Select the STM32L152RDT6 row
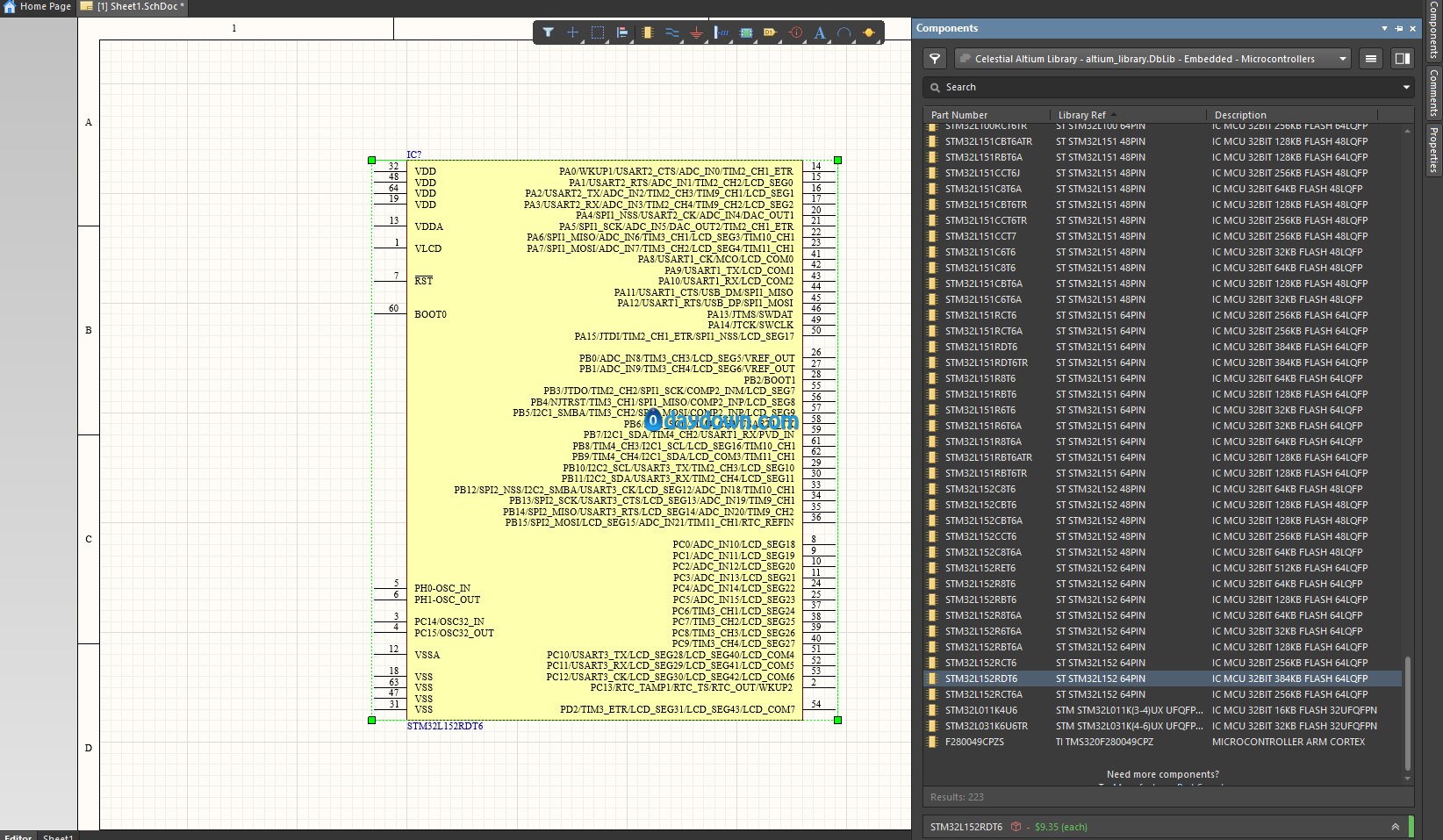Image resolution: width=1443 pixels, height=840 pixels. [x=1163, y=678]
